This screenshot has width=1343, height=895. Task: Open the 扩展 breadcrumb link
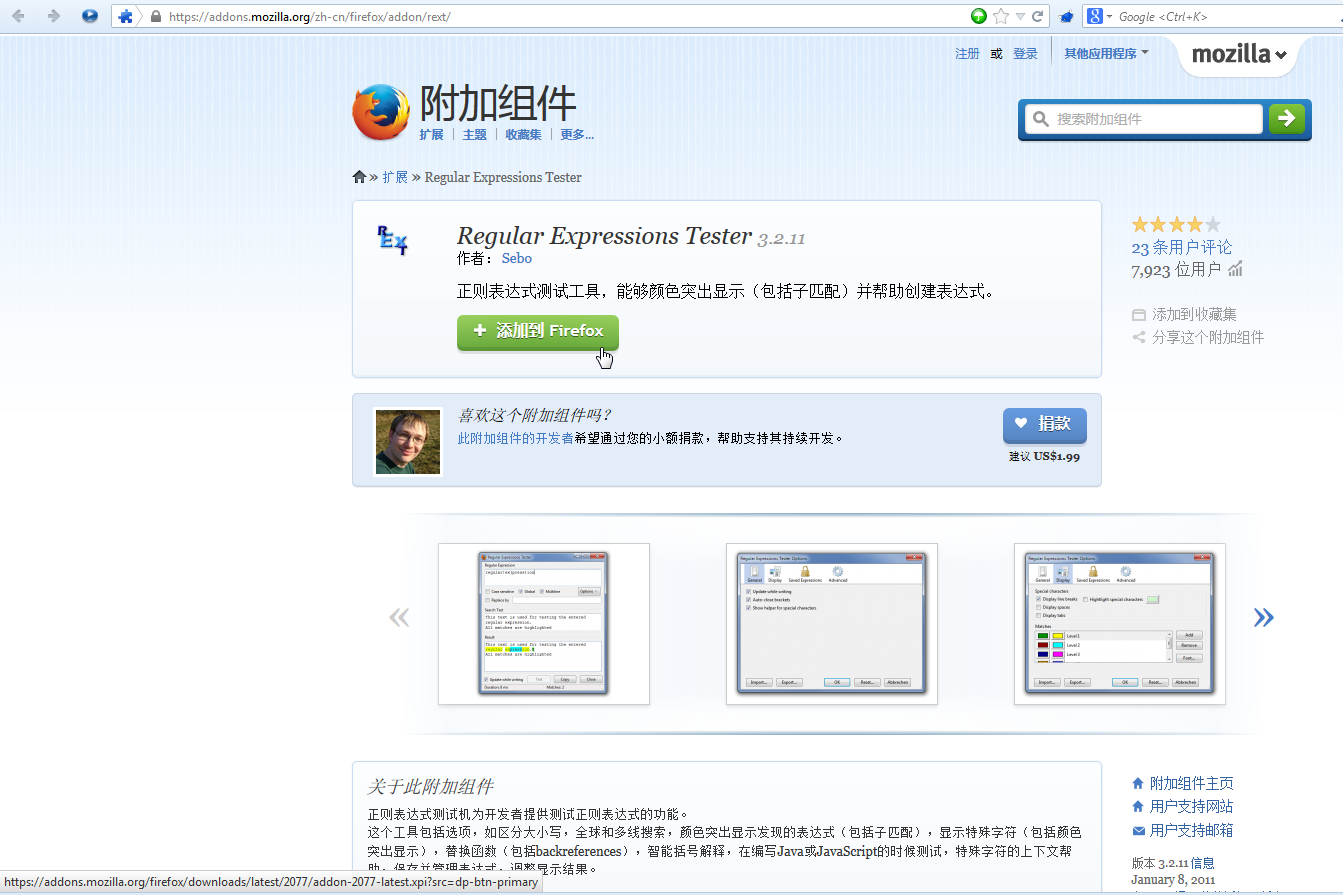395,177
